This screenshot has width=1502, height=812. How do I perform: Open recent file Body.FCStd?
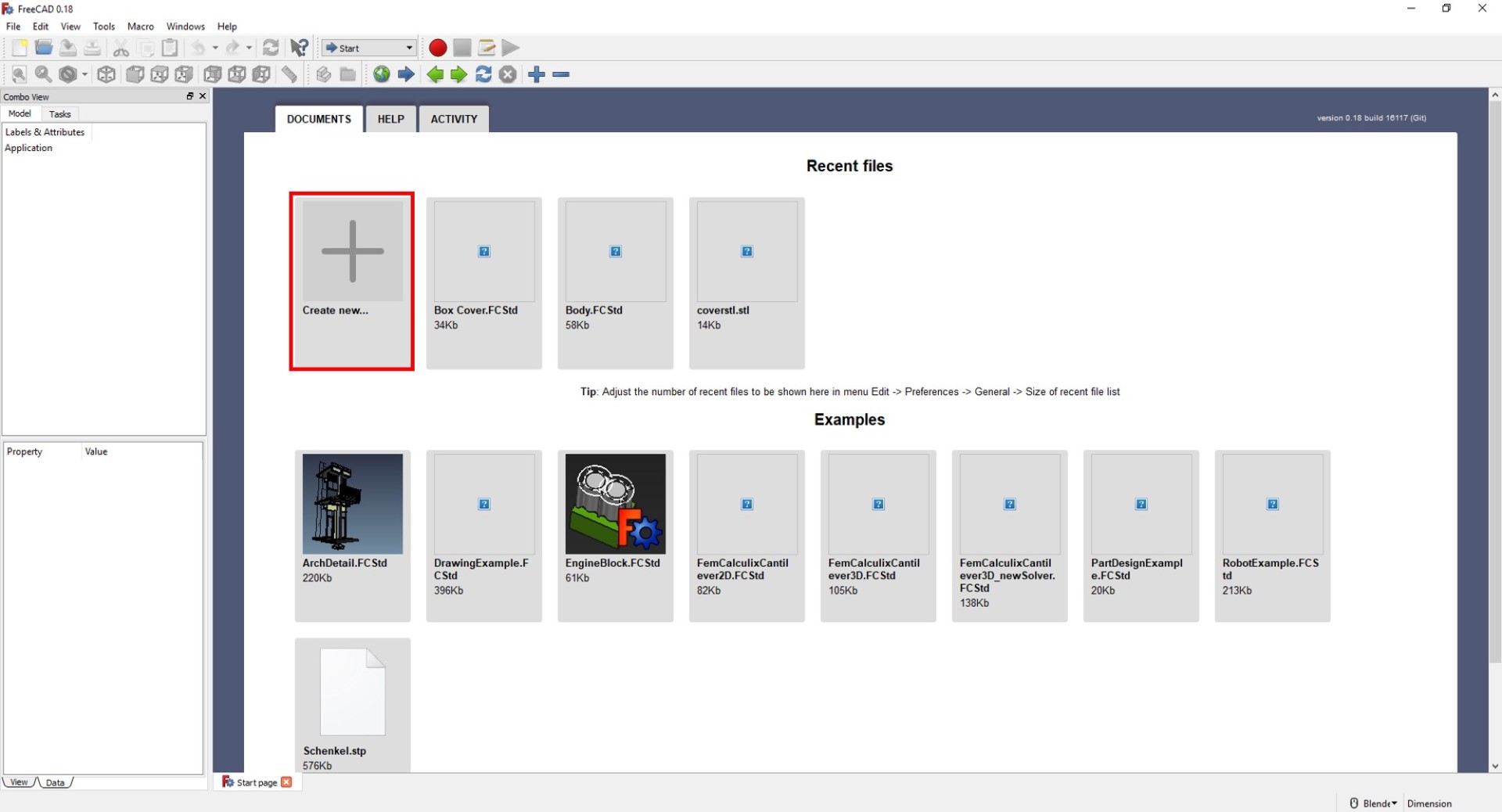(x=616, y=282)
